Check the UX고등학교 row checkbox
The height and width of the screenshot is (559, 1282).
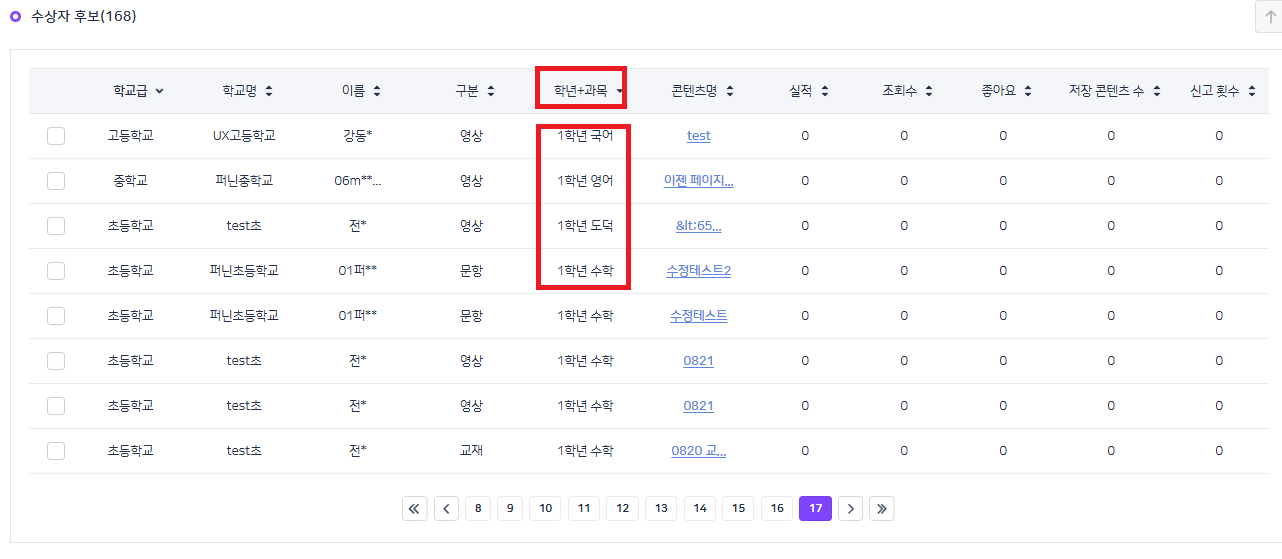click(x=56, y=136)
